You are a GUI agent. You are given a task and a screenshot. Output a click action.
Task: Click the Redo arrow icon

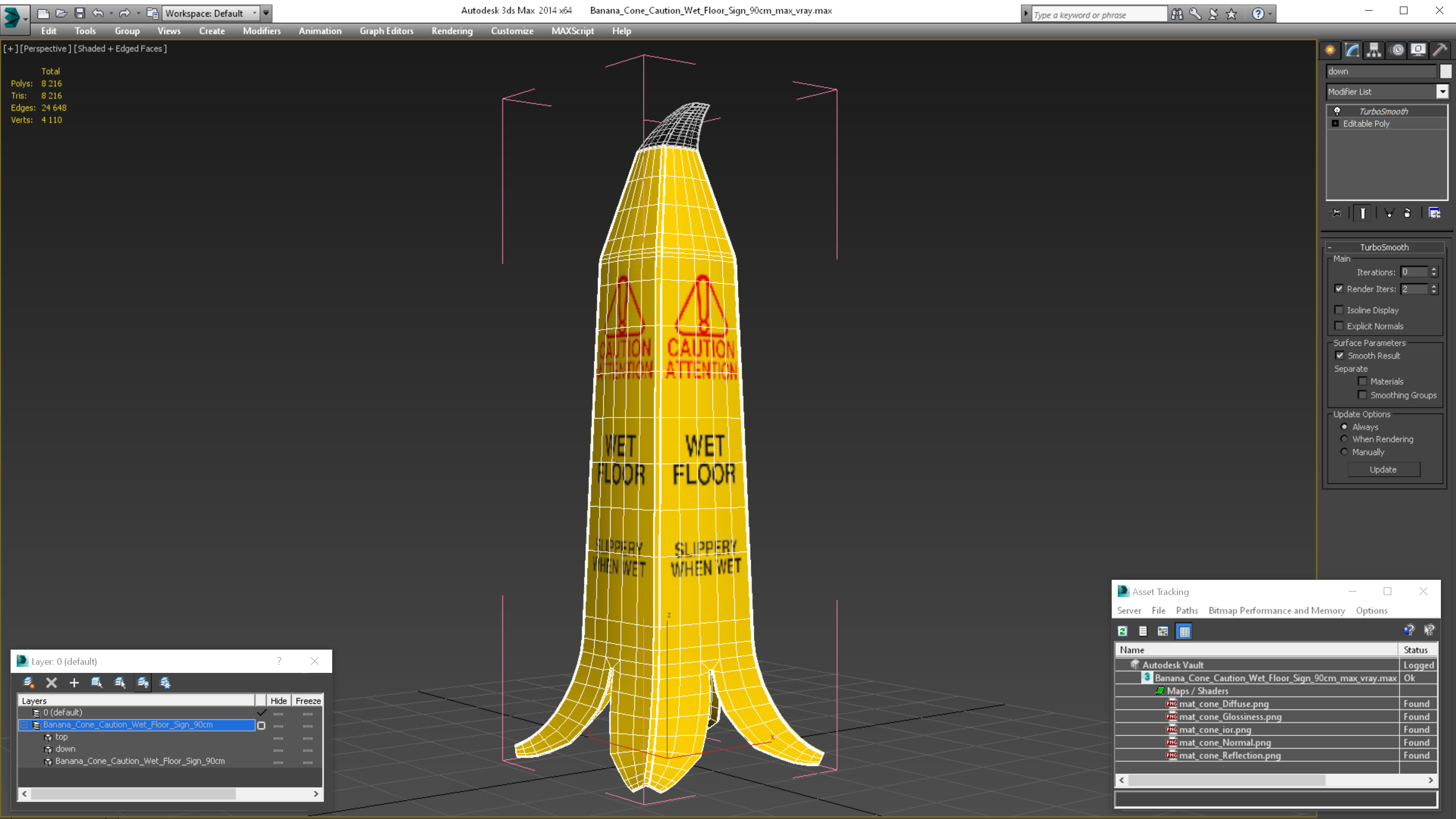[124, 13]
